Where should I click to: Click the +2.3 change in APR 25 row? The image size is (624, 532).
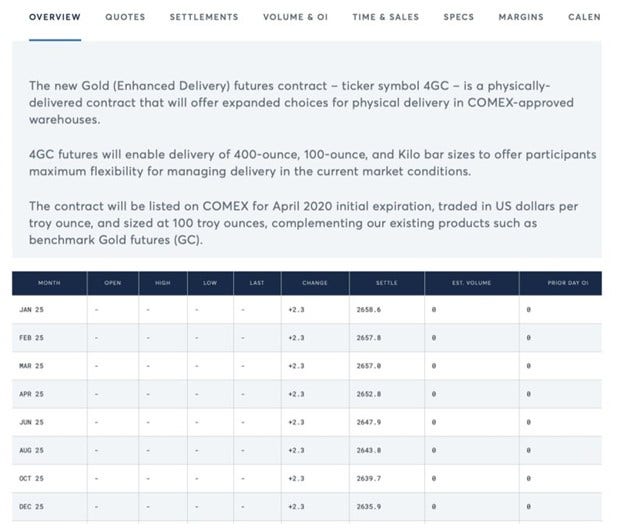pos(296,394)
